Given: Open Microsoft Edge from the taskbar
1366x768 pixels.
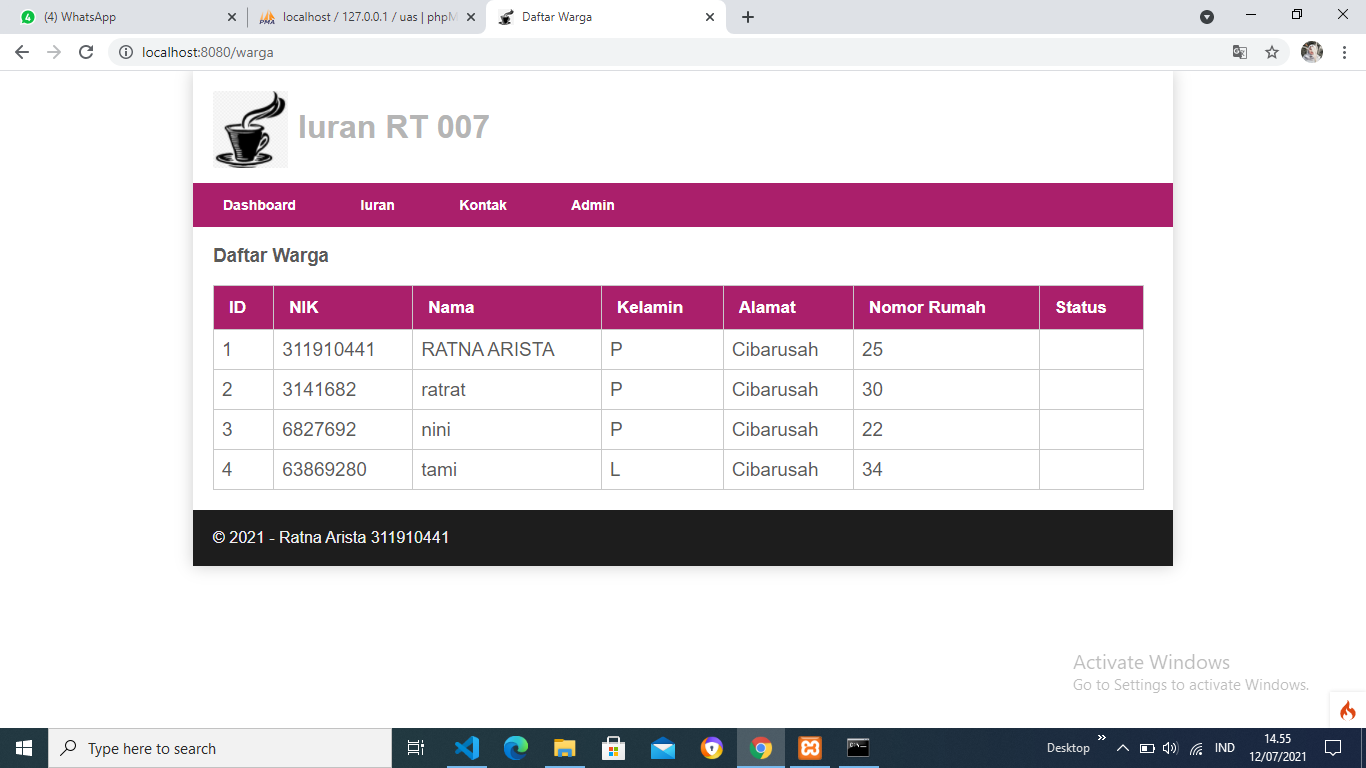Looking at the screenshot, I should [515, 747].
